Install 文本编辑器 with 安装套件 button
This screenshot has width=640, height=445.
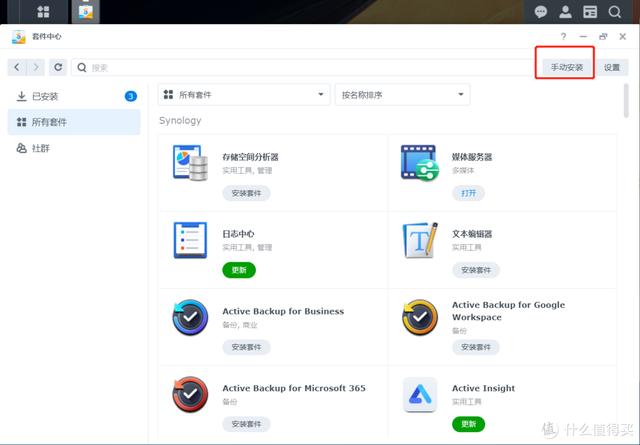476,270
